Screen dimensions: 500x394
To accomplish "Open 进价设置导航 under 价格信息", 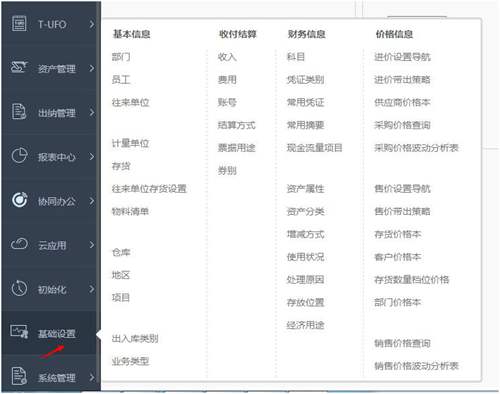I will click(402, 57).
